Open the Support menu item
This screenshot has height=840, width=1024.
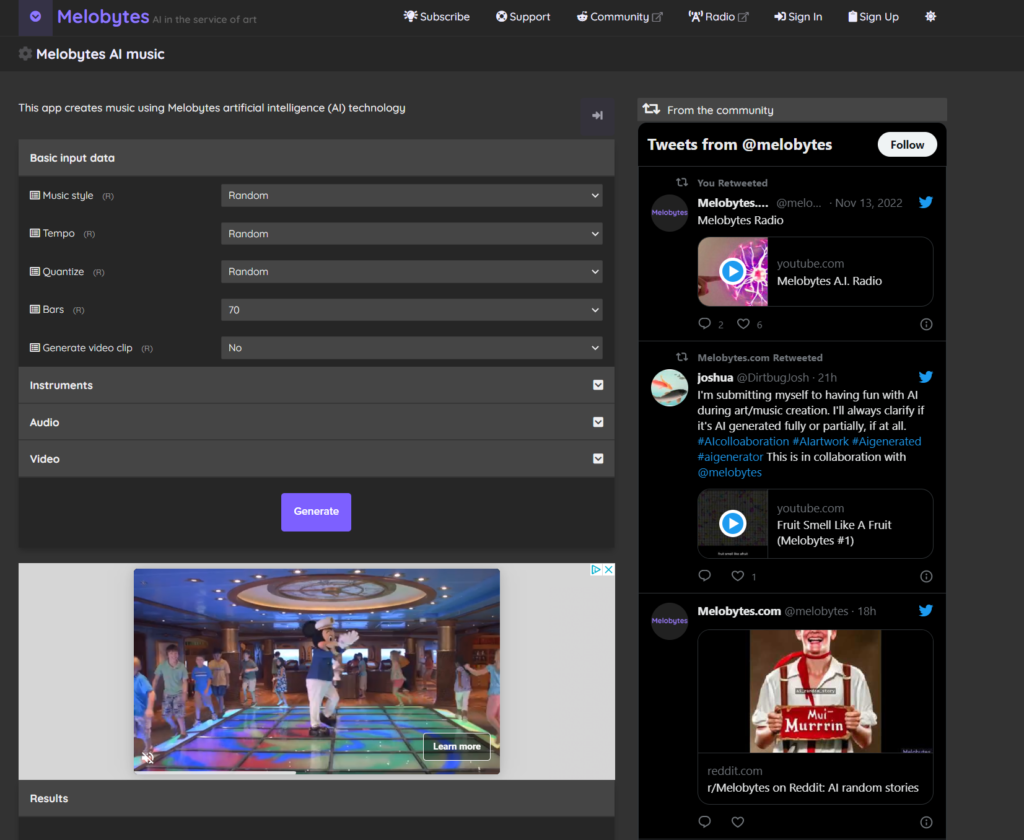pyautogui.click(x=522, y=17)
